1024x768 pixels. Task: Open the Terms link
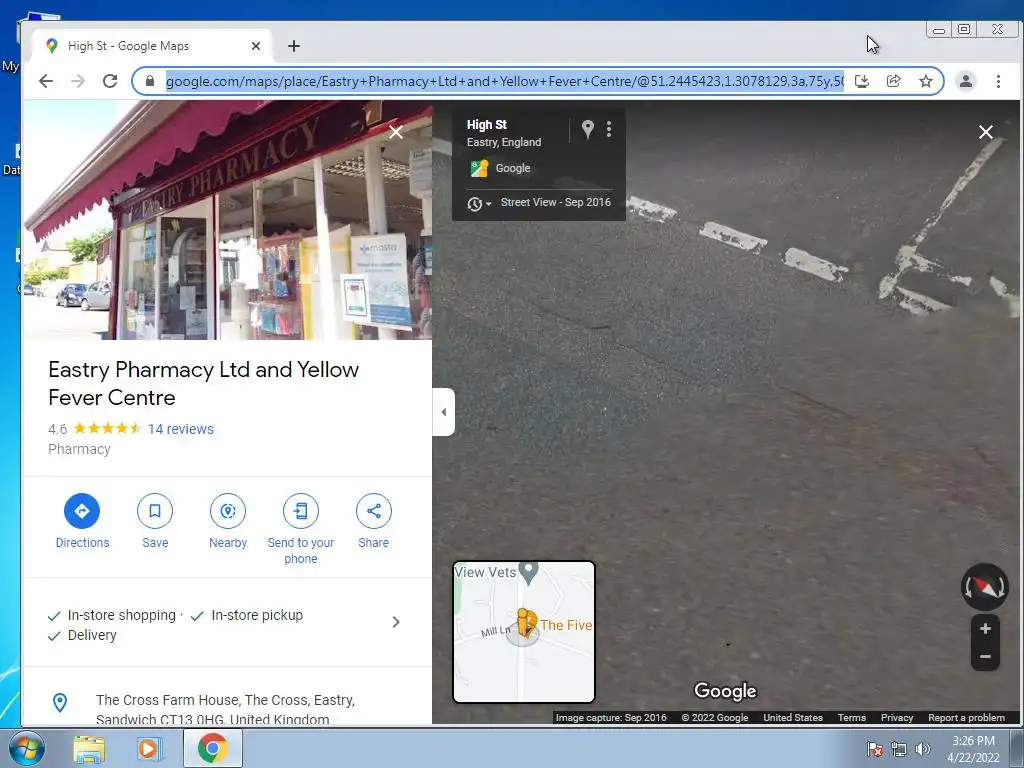pyautogui.click(x=852, y=717)
